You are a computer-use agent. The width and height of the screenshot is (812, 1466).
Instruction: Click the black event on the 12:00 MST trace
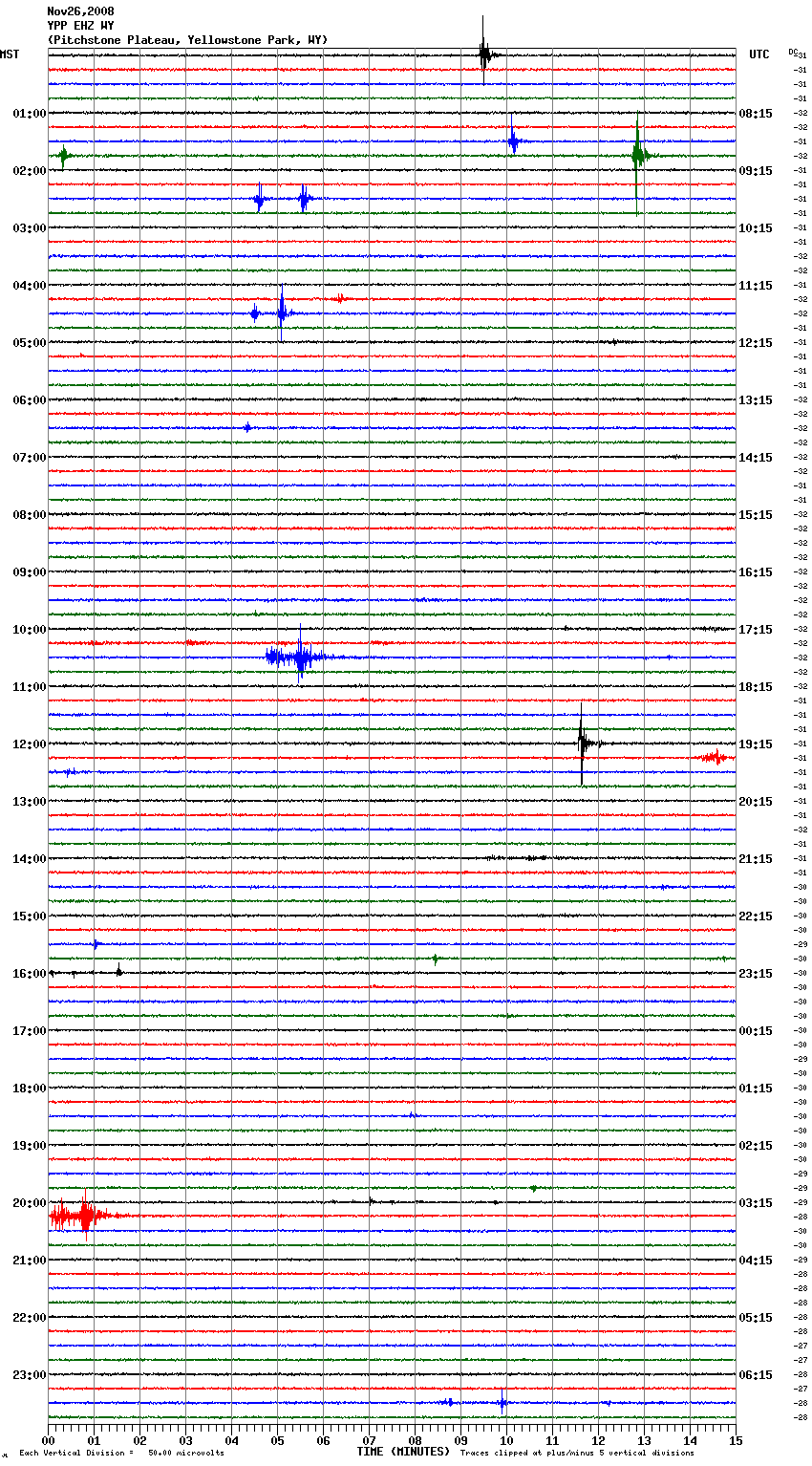click(x=584, y=744)
